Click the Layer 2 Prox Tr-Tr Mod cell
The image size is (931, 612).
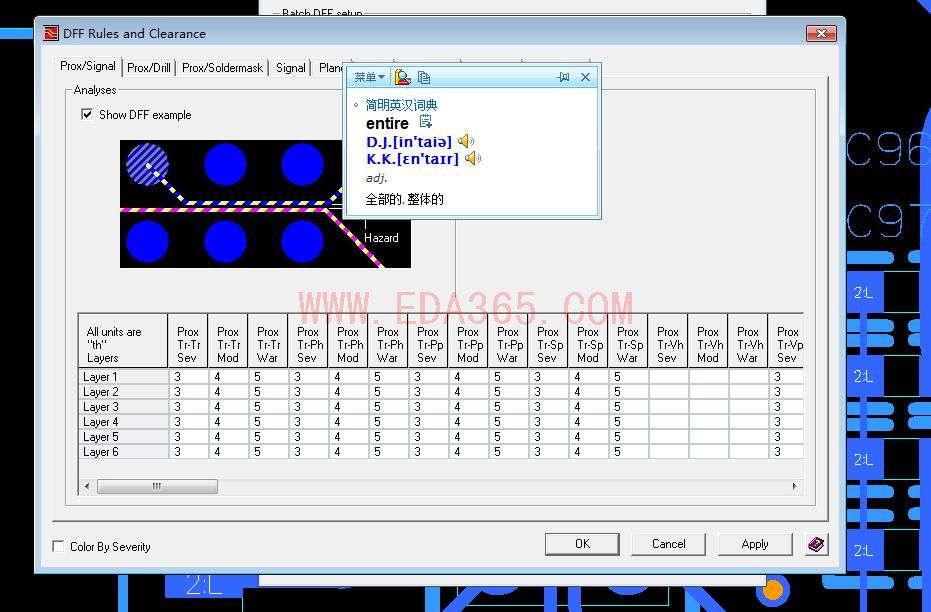click(228, 392)
